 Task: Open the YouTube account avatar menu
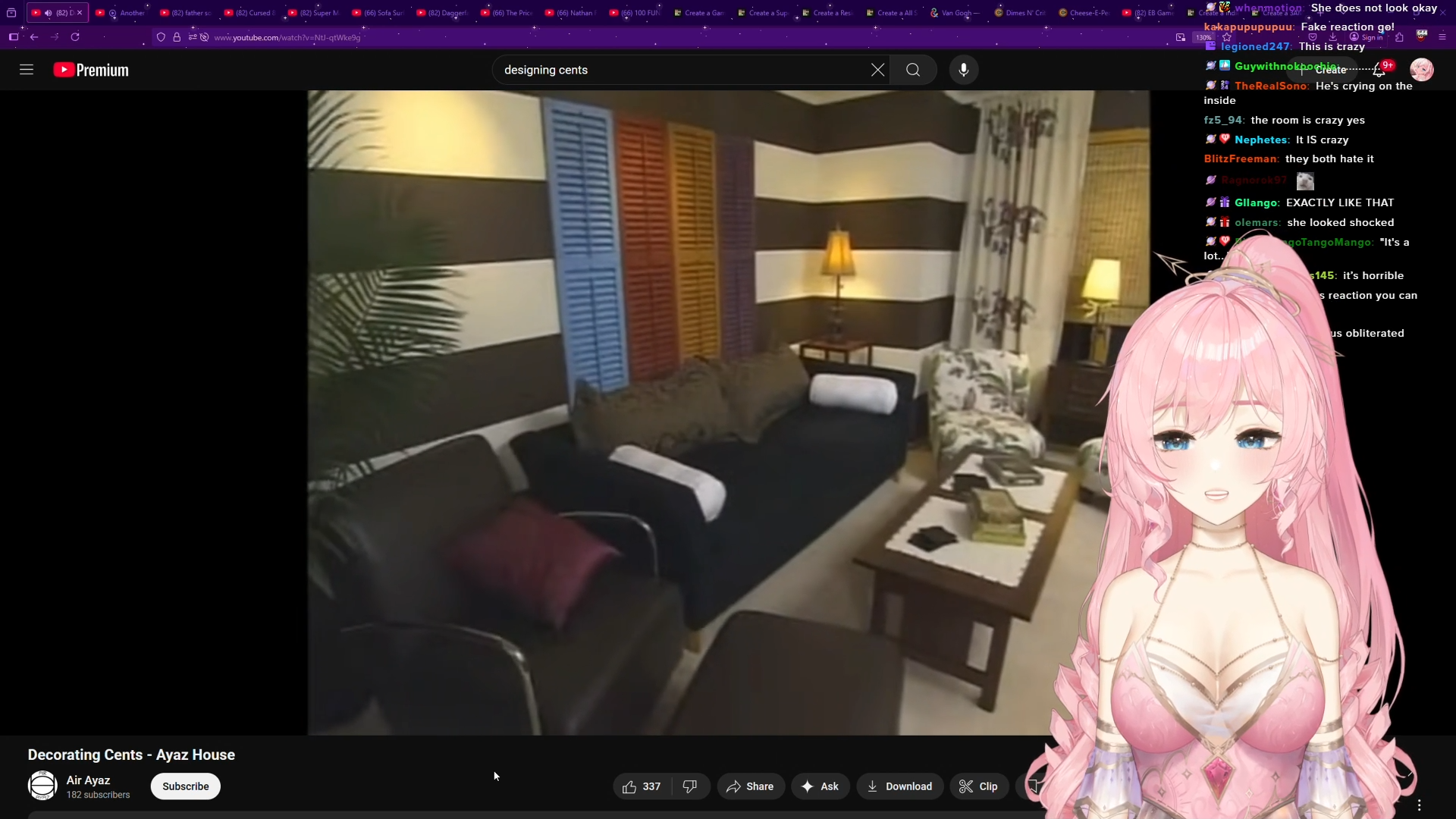tap(1422, 70)
